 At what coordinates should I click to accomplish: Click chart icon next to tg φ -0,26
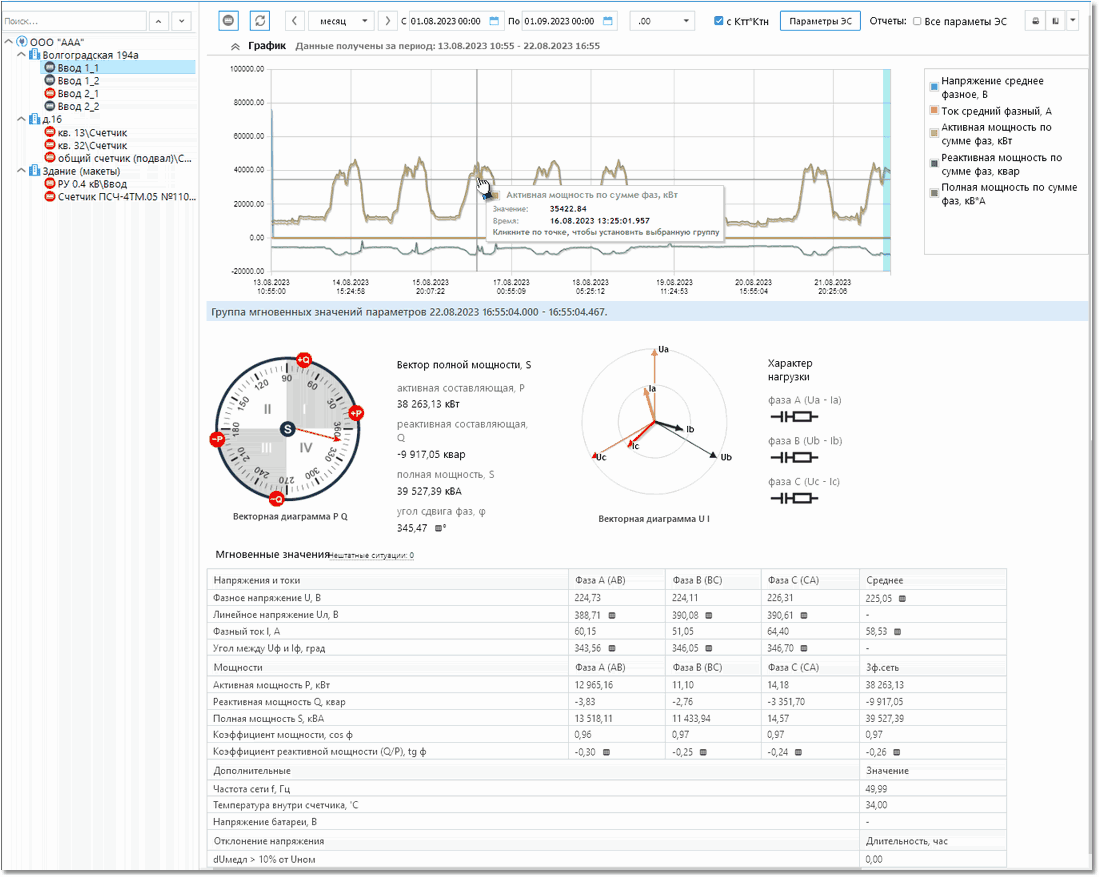pos(896,752)
